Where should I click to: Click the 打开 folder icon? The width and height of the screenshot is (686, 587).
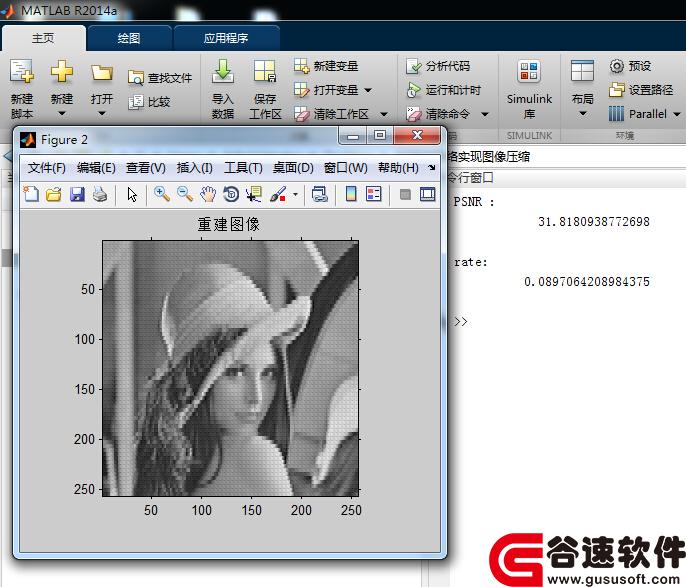[x=102, y=72]
